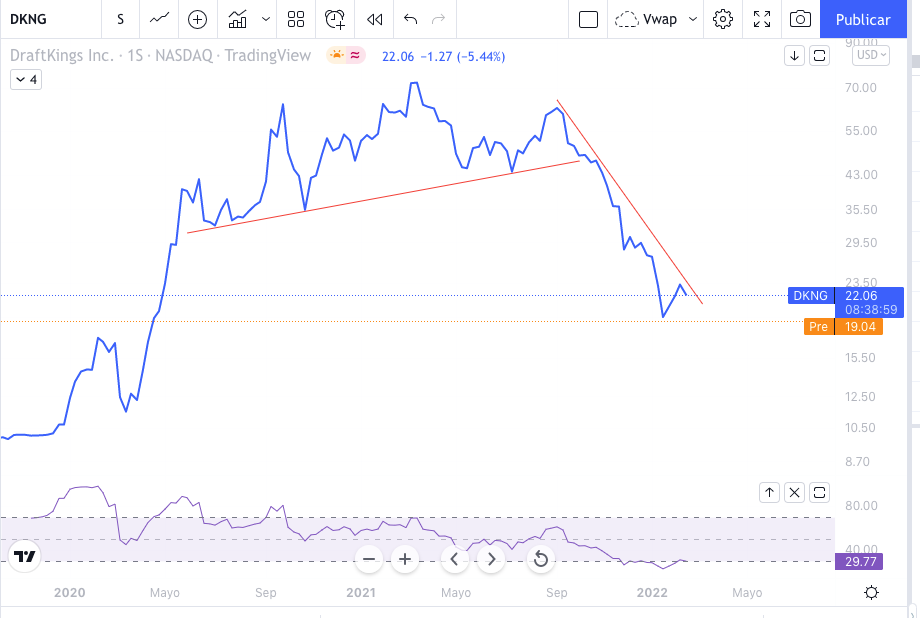Viewport: 920px width, 618px height.
Task: Open the USD currency dropdown
Action: point(866,56)
